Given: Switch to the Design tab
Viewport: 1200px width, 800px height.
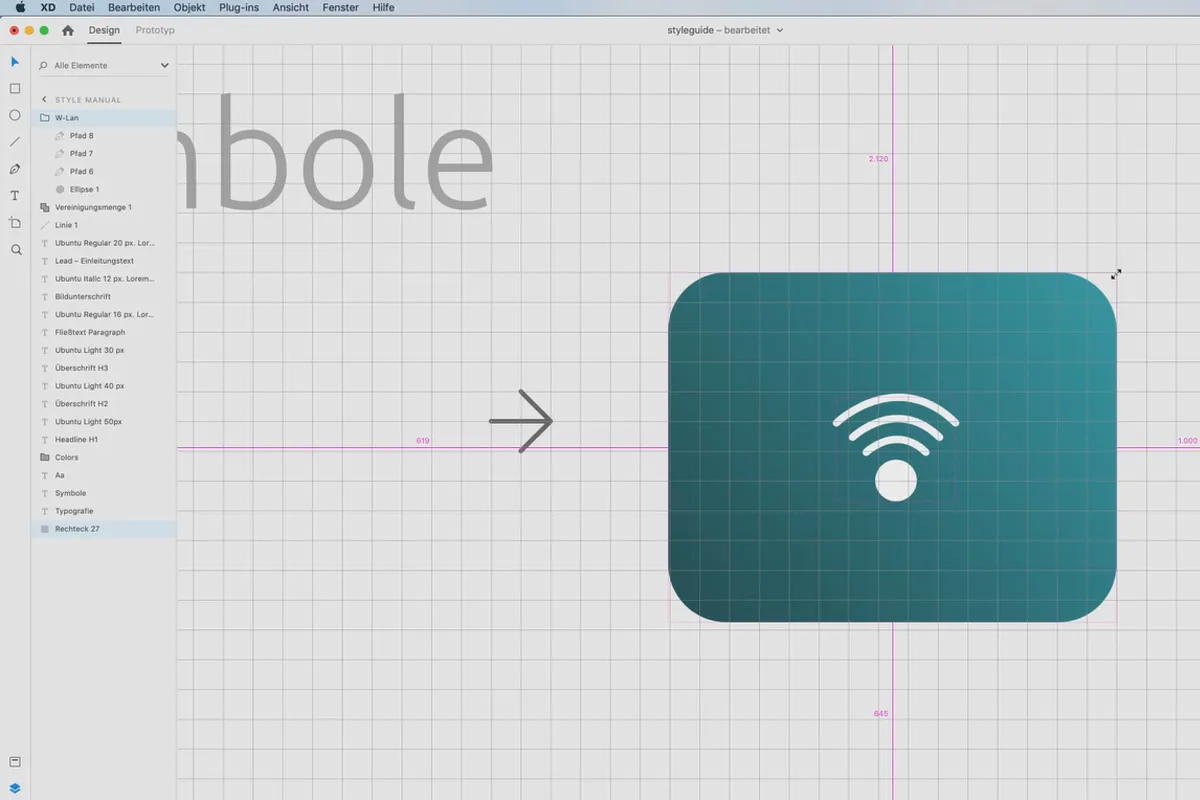Looking at the screenshot, I should point(104,30).
